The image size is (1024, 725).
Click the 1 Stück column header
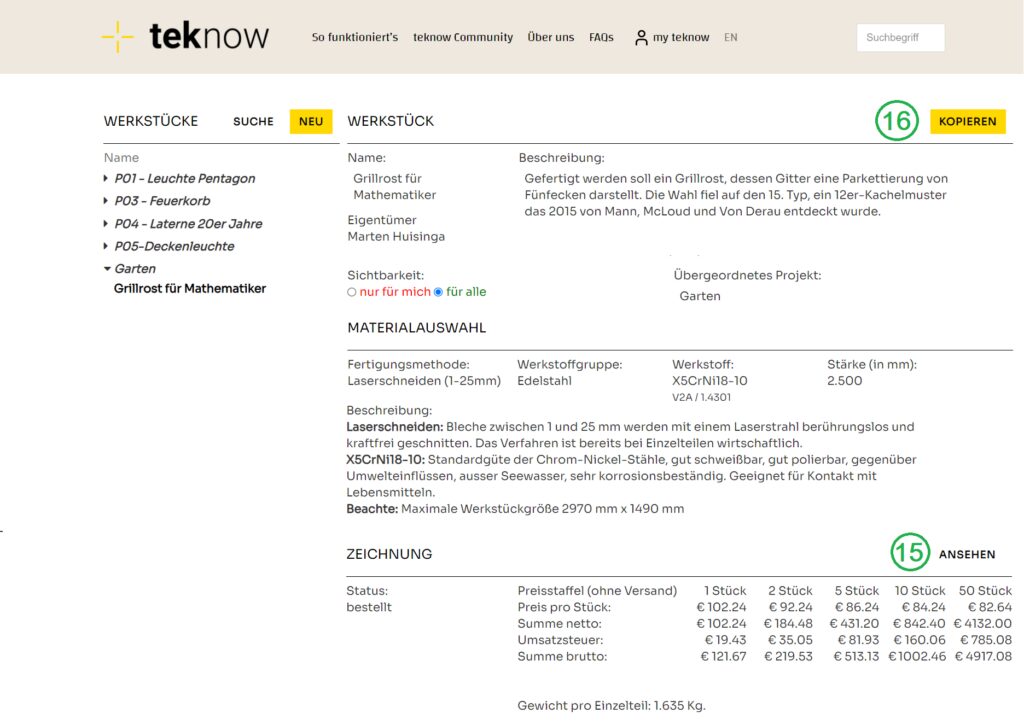point(725,590)
